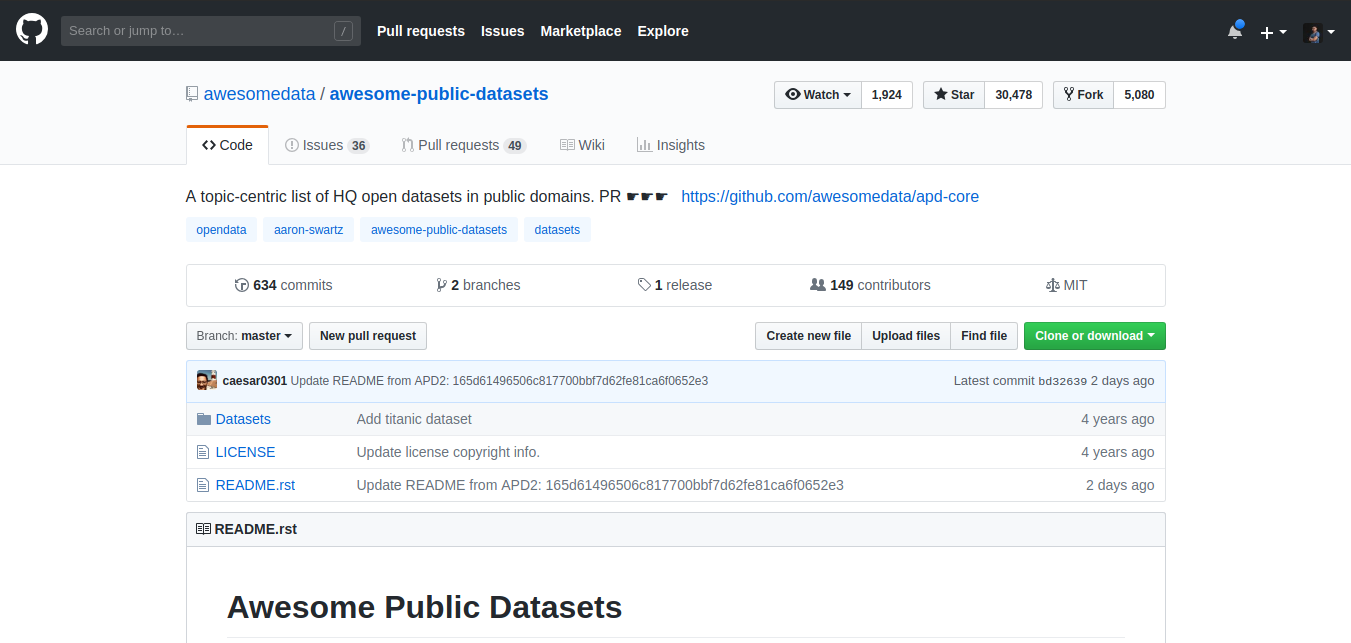Open the Insights tab
Image resolution: width=1351 pixels, height=643 pixels.
click(x=670, y=145)
